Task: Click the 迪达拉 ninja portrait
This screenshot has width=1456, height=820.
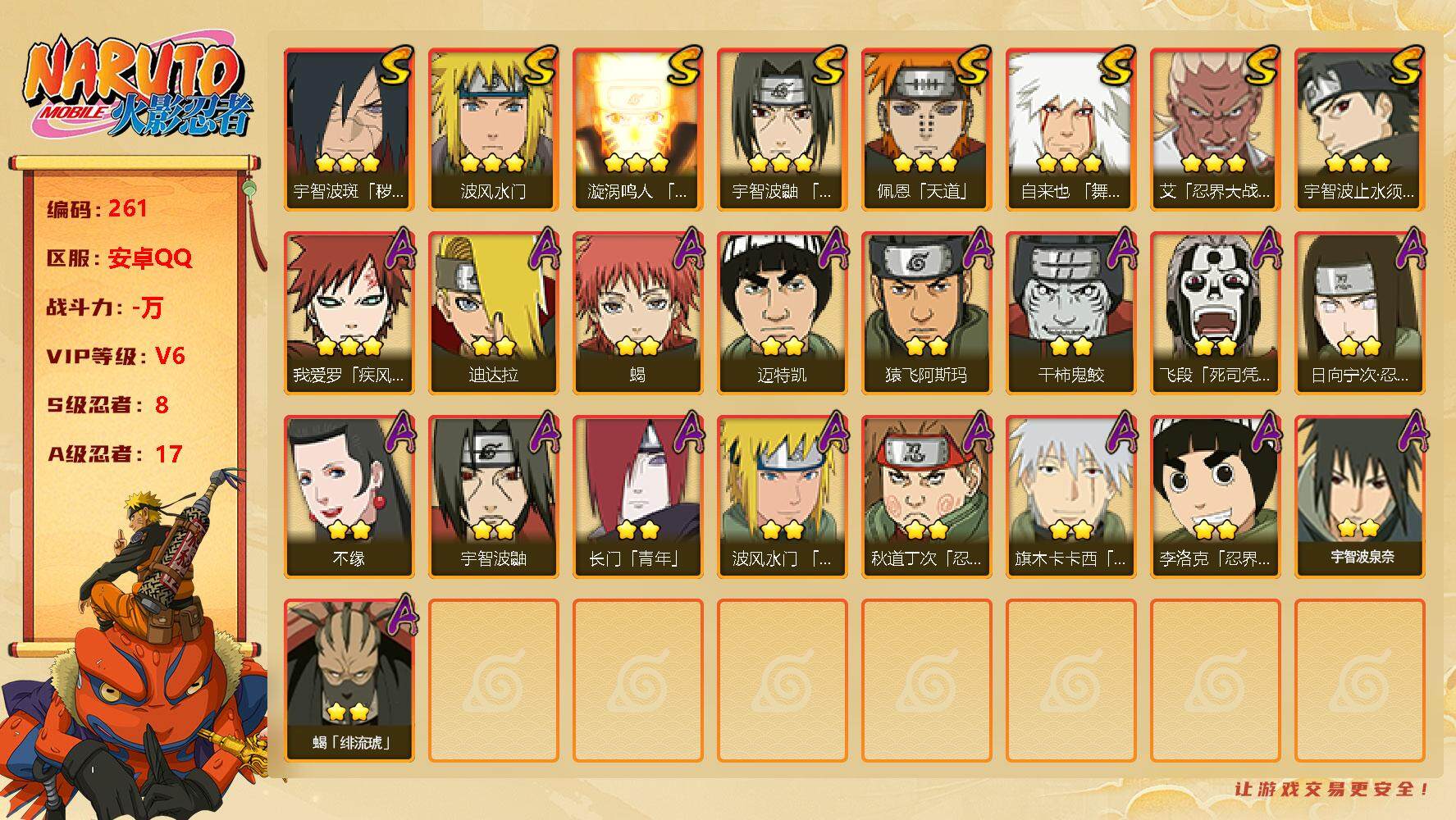Action: coord(493,313)
